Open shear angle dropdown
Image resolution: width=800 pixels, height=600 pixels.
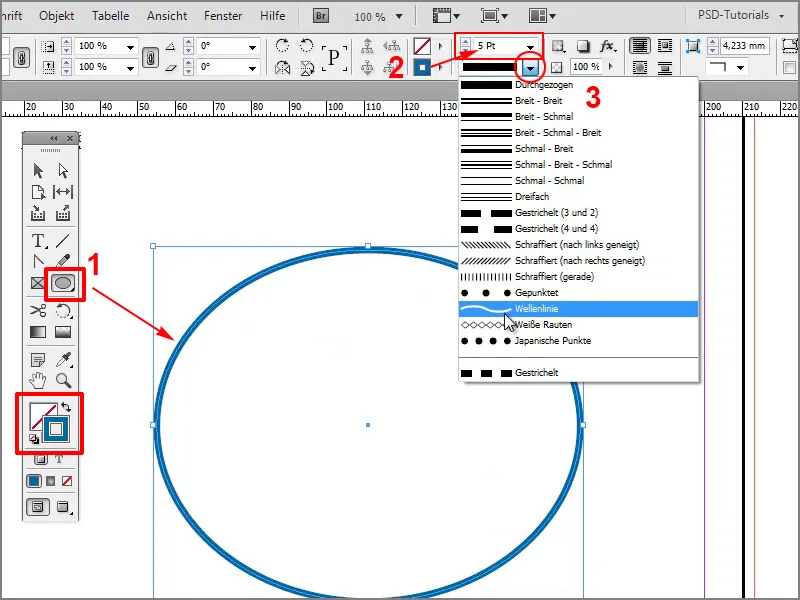pyautogui.click(x=252, y=67)
